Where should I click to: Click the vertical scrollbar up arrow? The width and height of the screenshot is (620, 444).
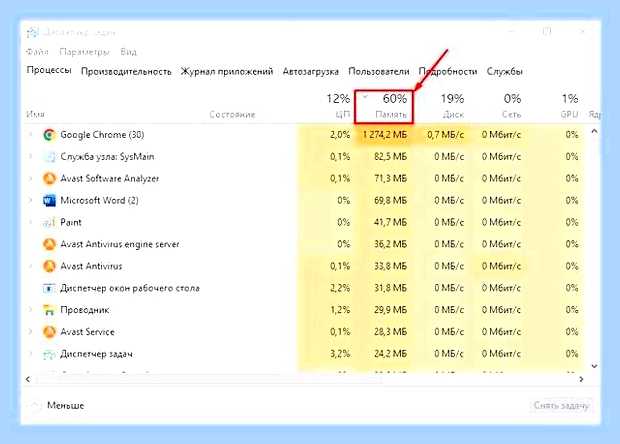[x=594, y=131]
